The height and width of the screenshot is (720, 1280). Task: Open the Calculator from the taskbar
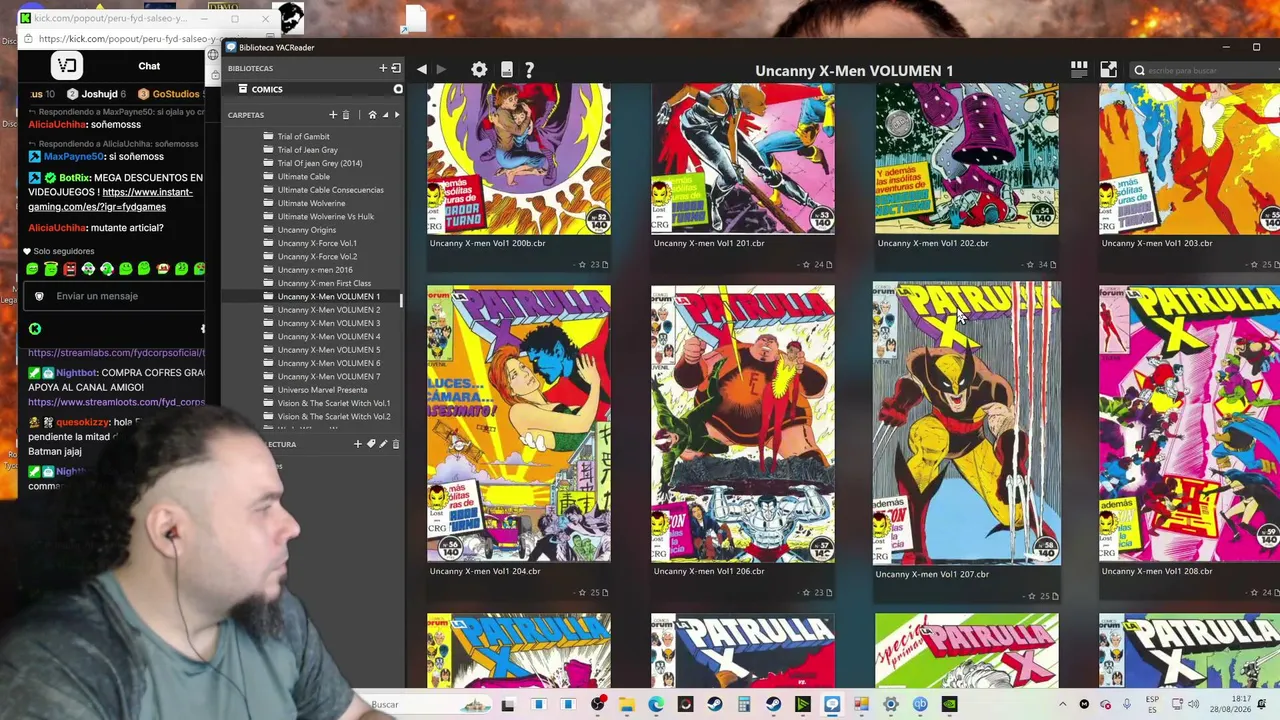pyautogui.click(x=743, y=704)
